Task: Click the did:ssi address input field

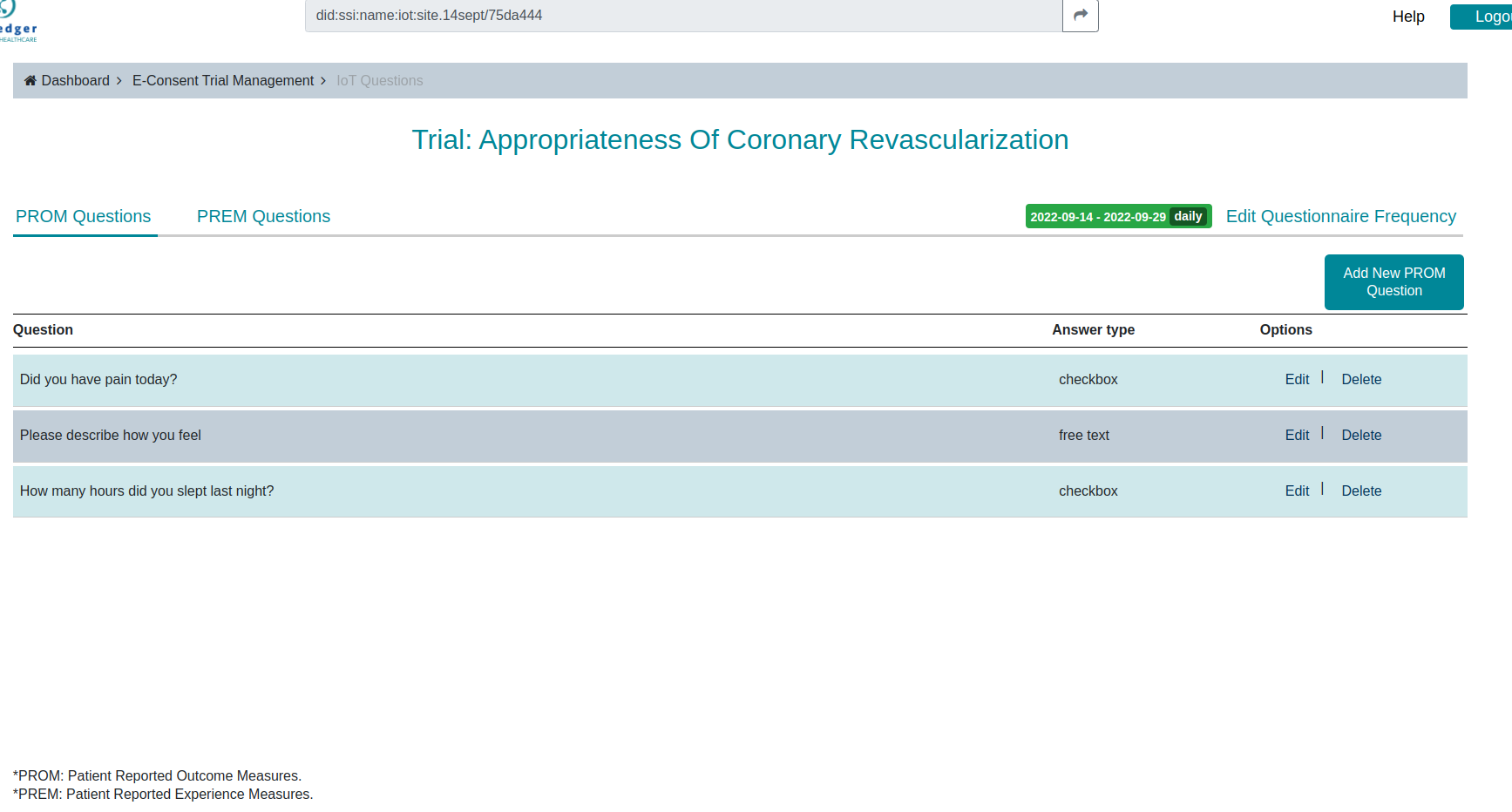Action: (x=682, y=15)
